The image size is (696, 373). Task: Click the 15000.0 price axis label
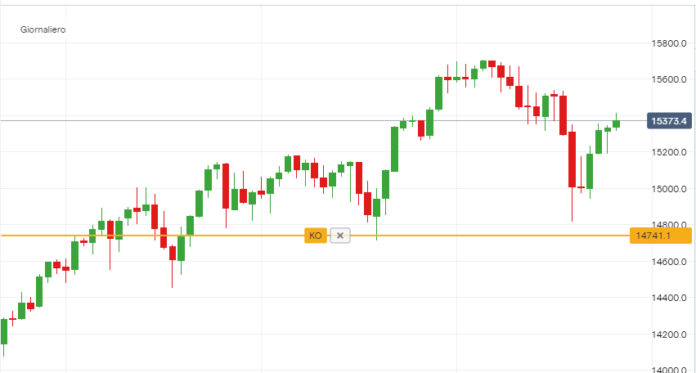pyautogui.click(x=669, y=189)
